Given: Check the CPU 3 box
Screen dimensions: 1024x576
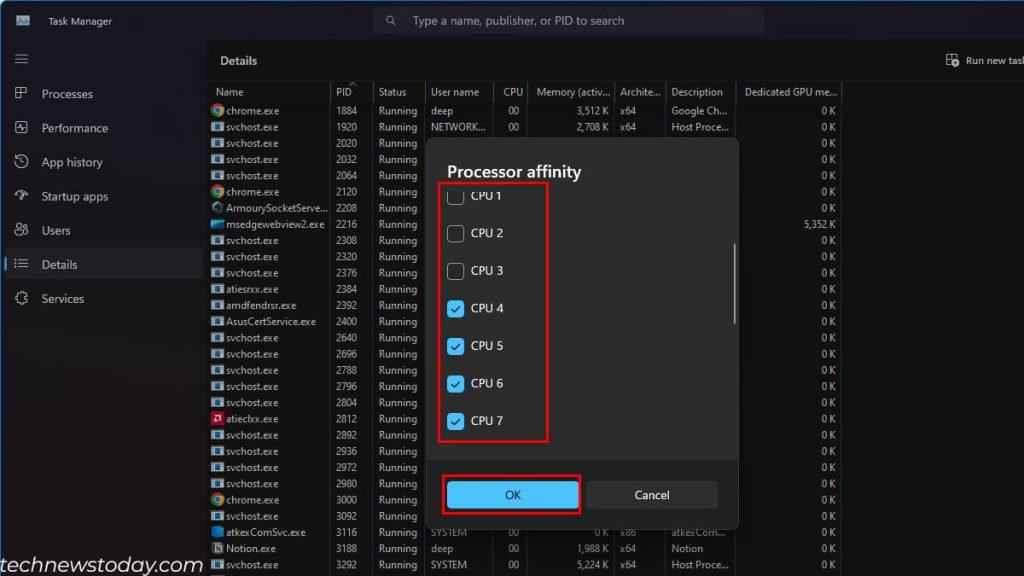Looking at the screenshot, I should 455,271.
